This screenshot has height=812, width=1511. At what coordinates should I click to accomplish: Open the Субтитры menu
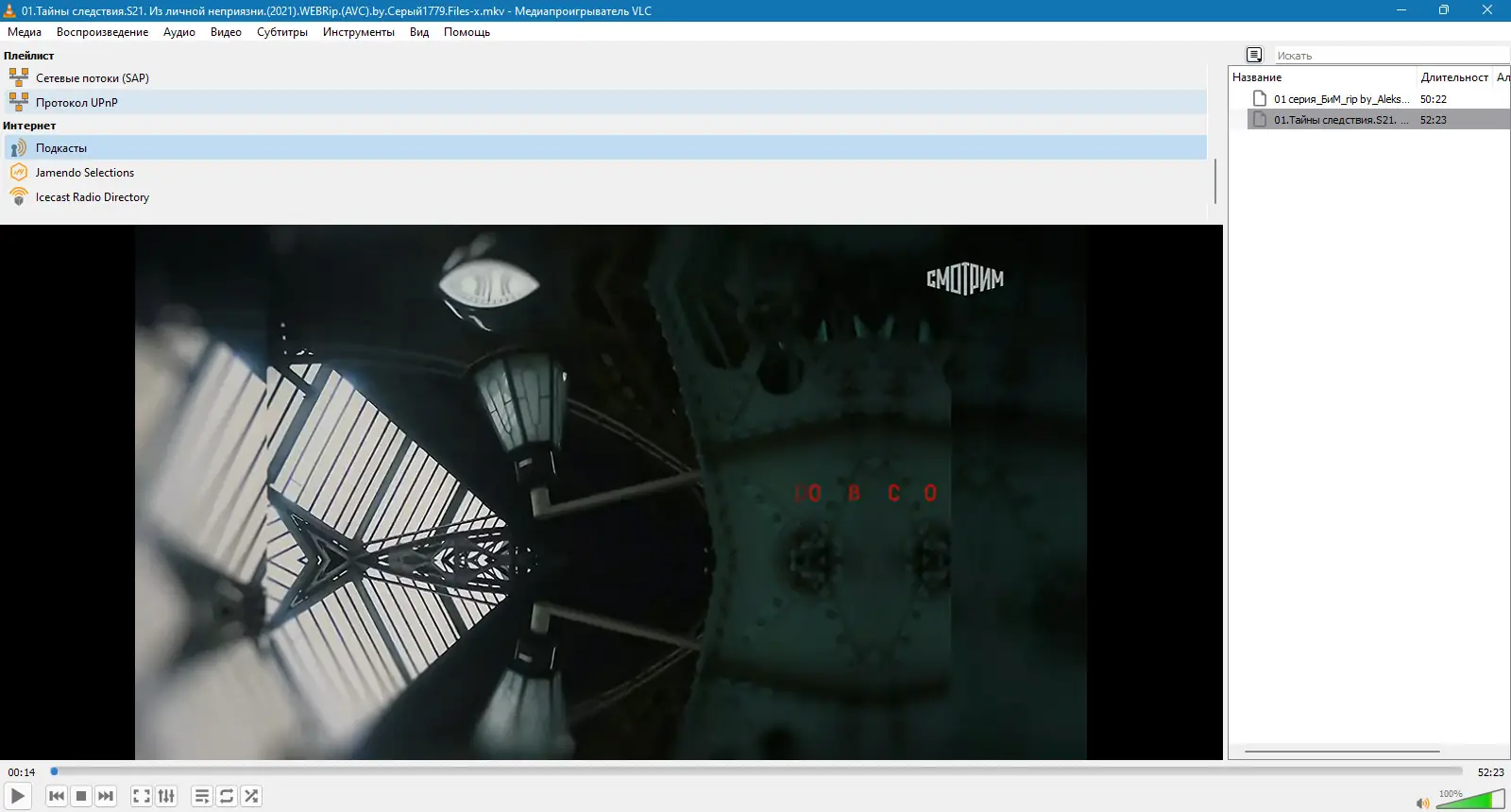point(282,32)
